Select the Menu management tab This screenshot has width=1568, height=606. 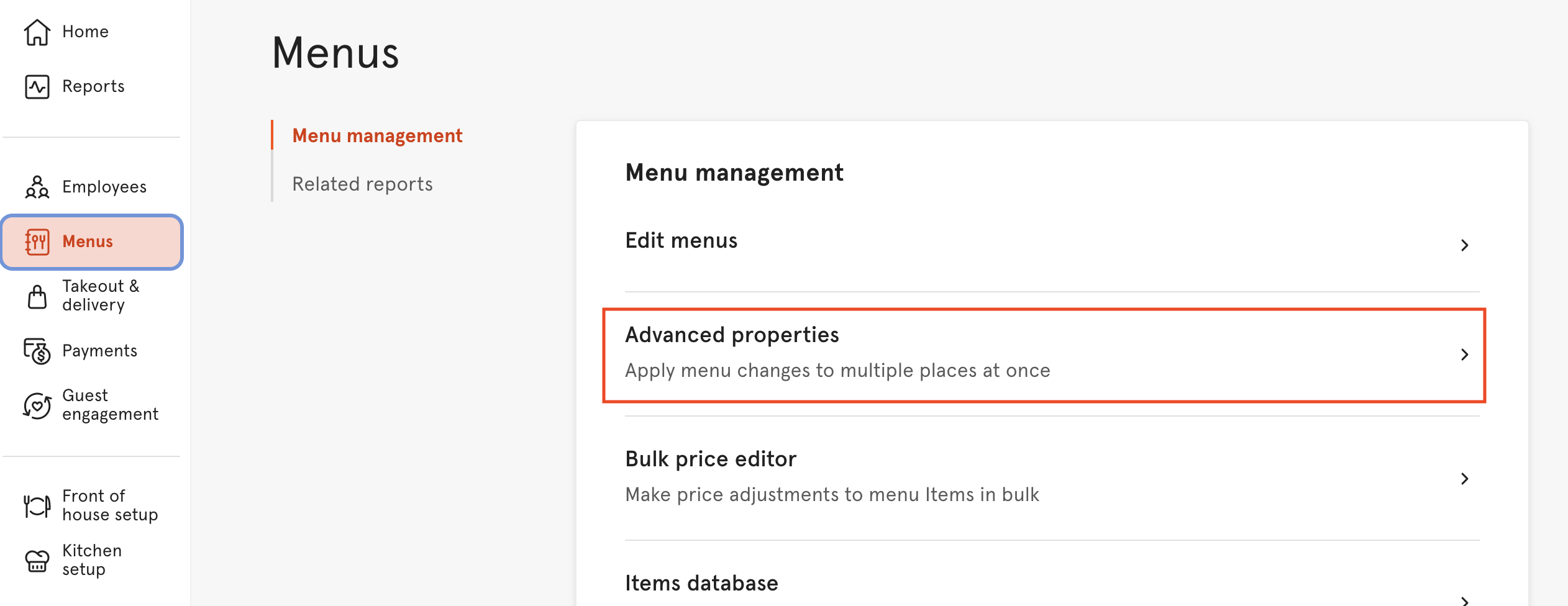coord(377,135)
